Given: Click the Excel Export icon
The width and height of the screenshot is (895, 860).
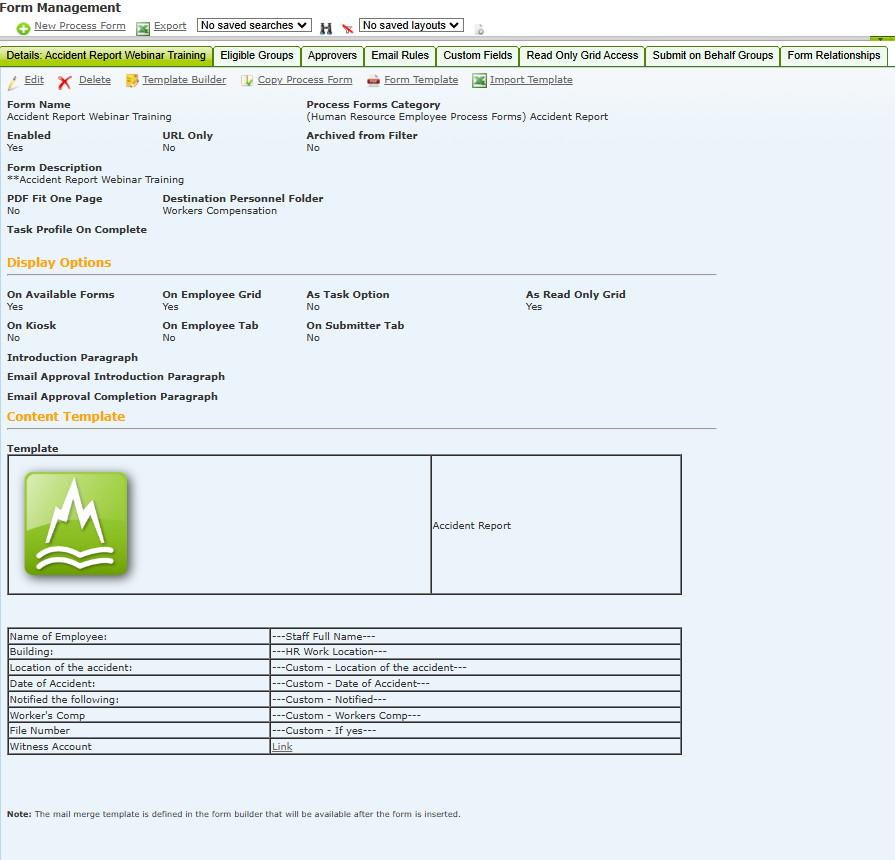Looking at the screenshot, I should 143,29.
